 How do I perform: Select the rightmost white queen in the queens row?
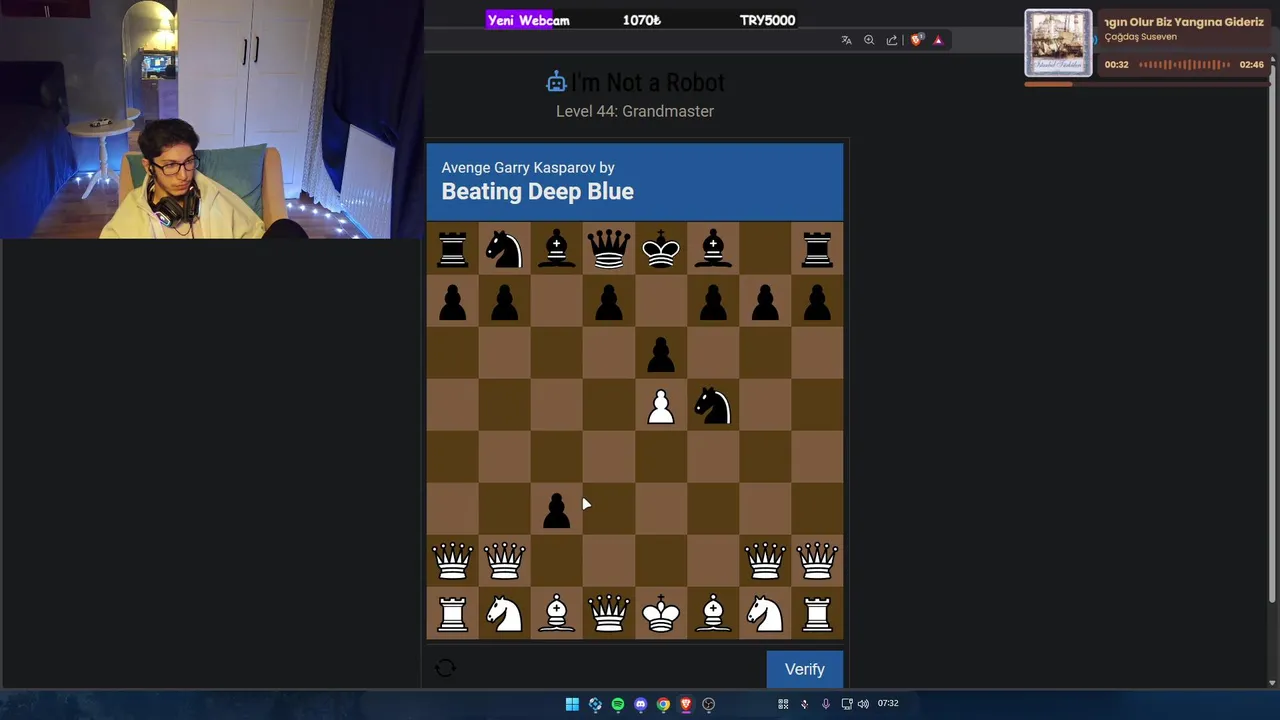[x=817, y=561]
